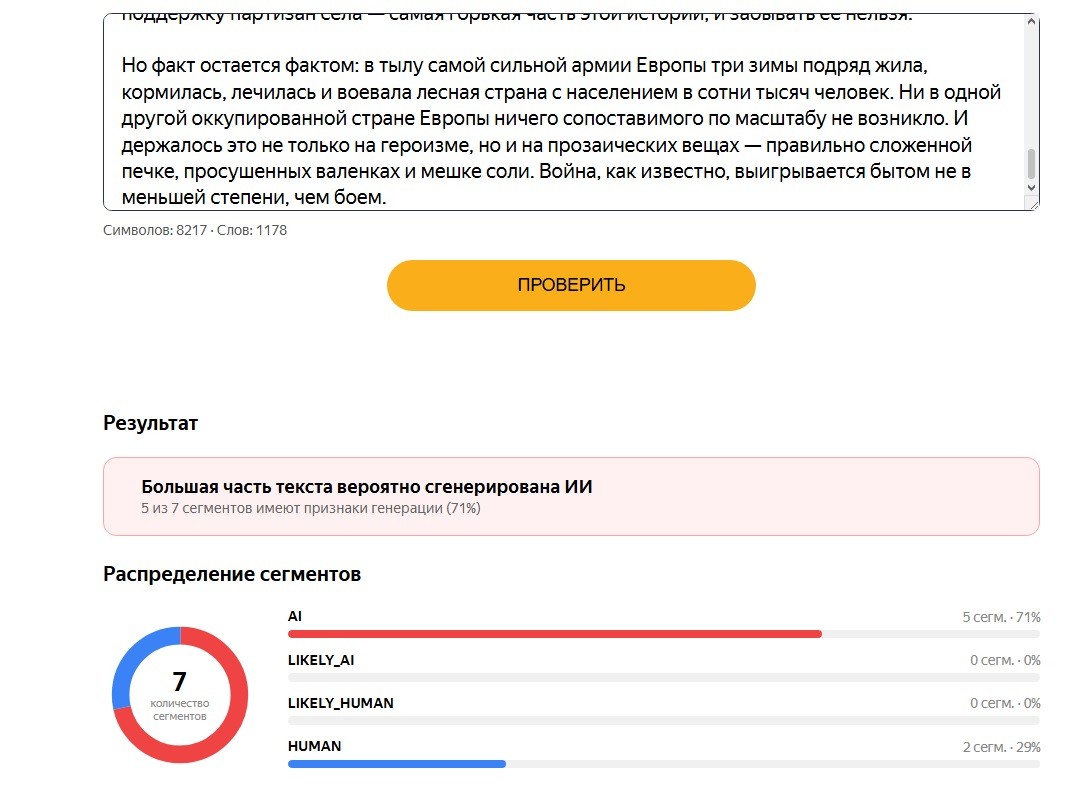Click the '5 сегм. · 71%' value
The width and height of the screenshot is (1089, 791).
tap(1001, 617)
